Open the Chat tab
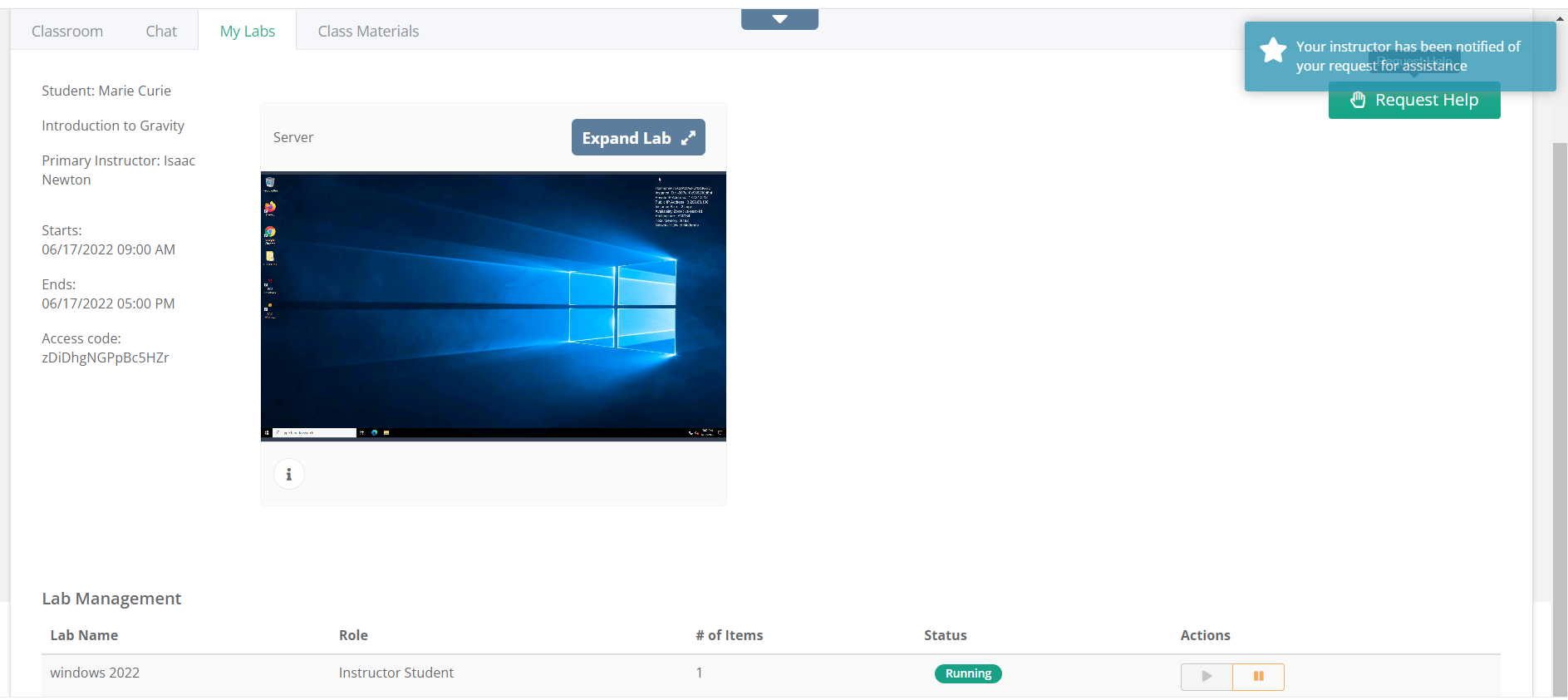This screenshot has width=1568, height=700. point(161,31)
